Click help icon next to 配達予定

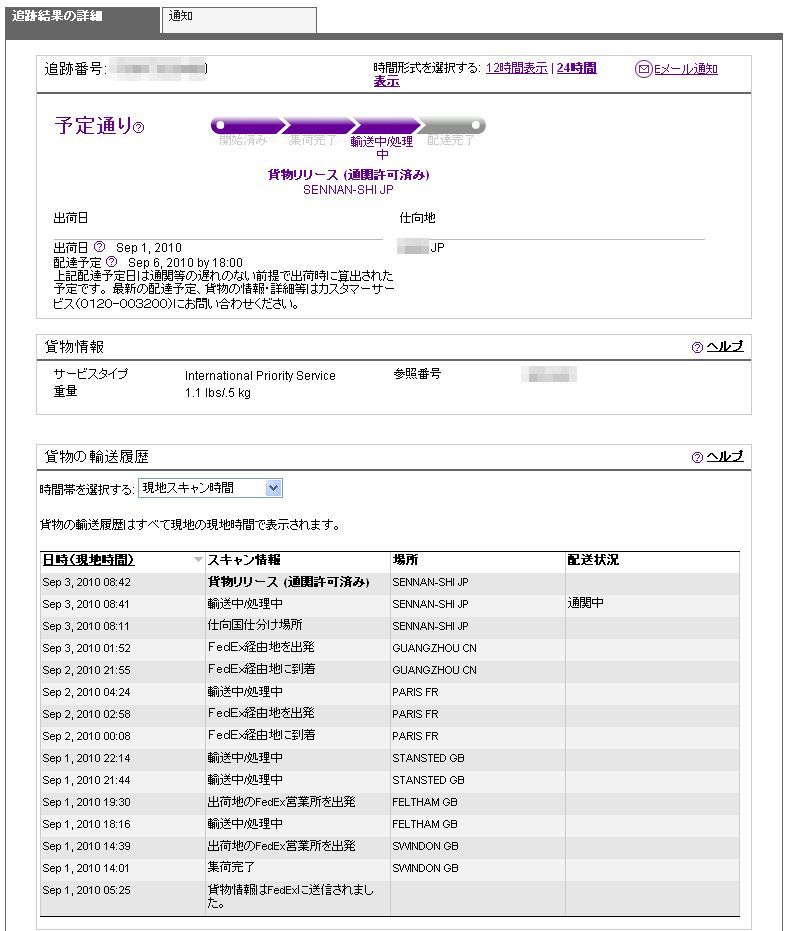[x=112, y=261]
